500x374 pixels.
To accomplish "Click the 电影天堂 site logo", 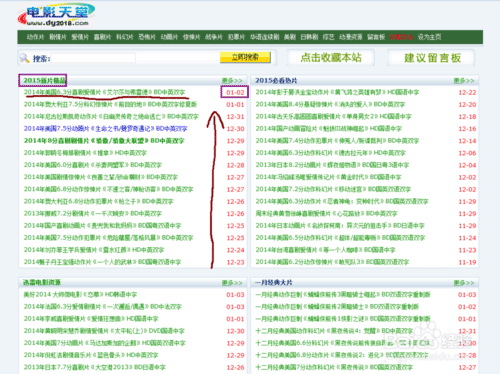I will 56,15.
